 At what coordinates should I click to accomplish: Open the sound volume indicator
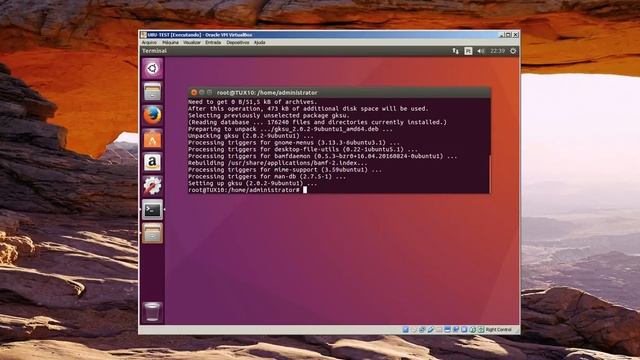[x=481, y=51]
